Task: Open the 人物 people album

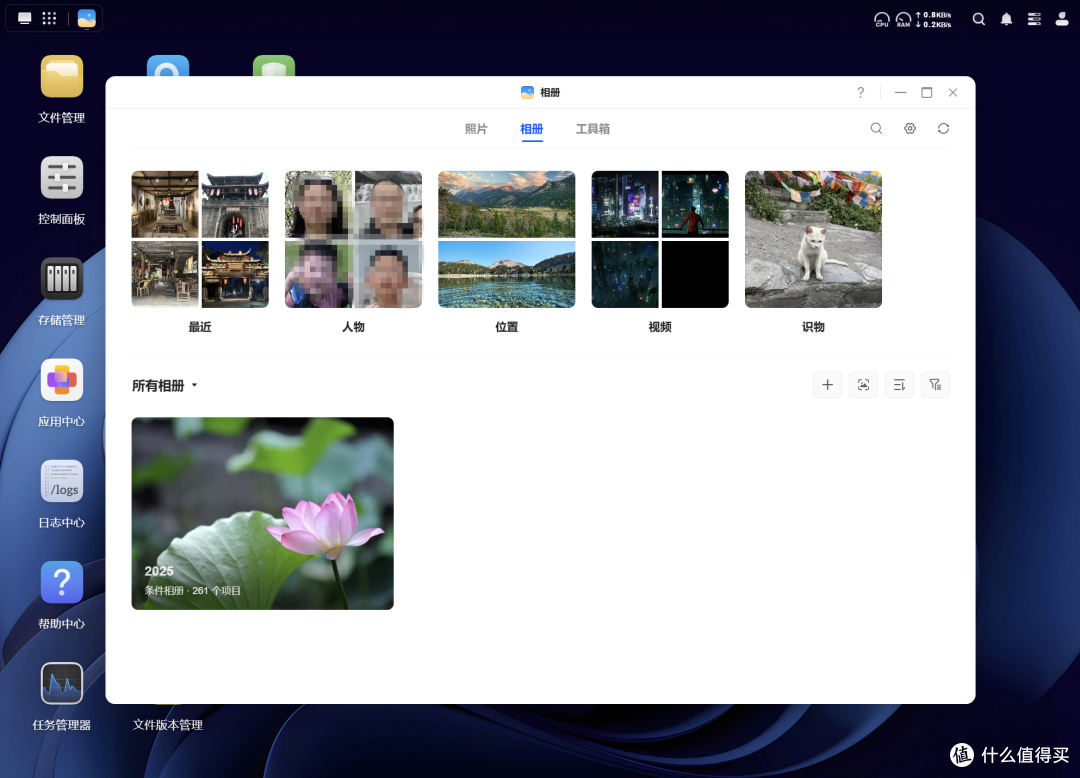Action: 353,239
